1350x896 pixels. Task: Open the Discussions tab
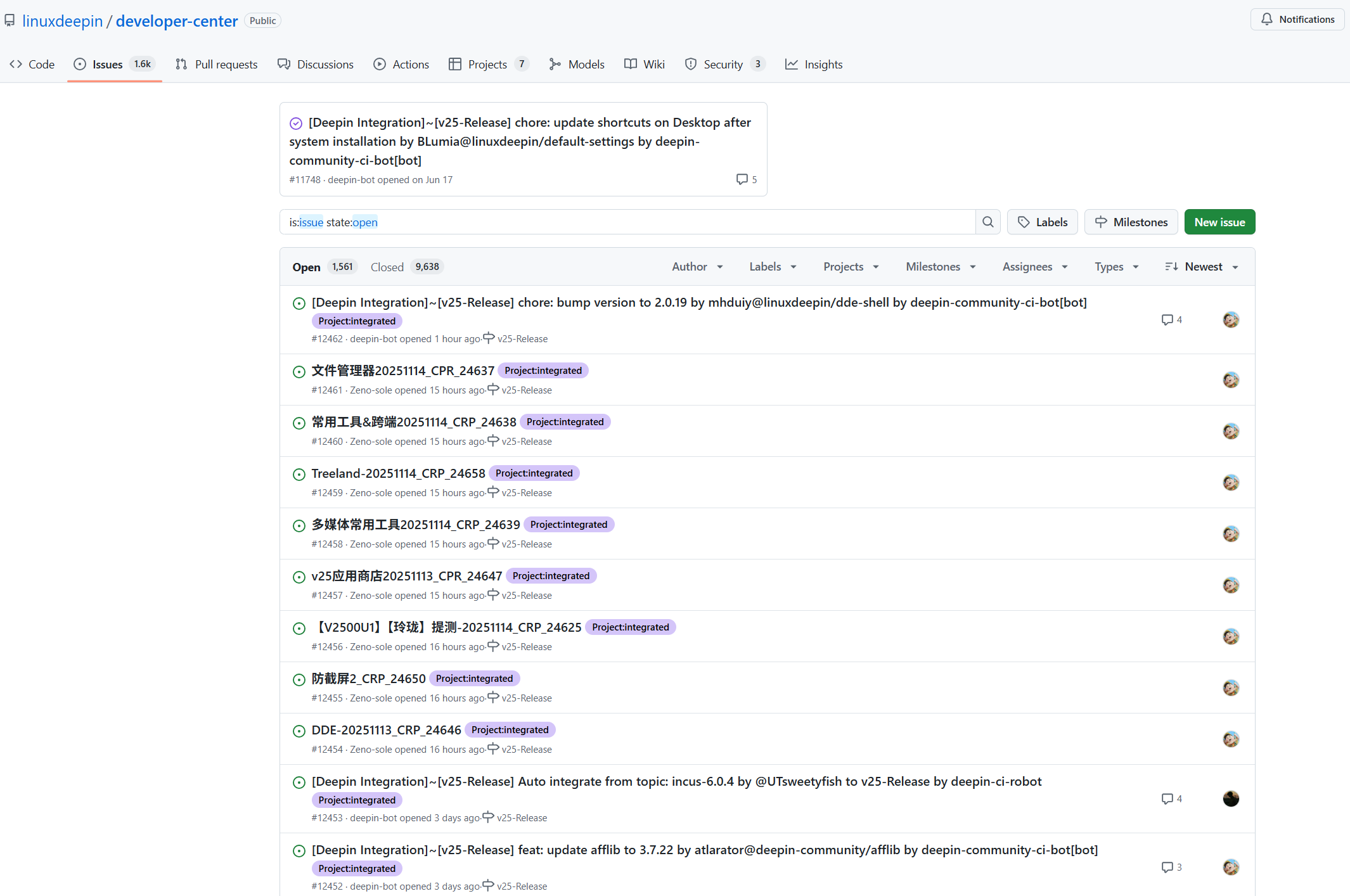[x=316, y=64]
